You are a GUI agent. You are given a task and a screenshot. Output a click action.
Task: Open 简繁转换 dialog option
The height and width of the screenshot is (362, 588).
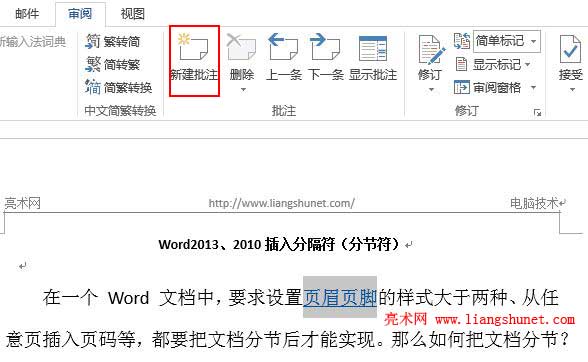click(118, 87)
